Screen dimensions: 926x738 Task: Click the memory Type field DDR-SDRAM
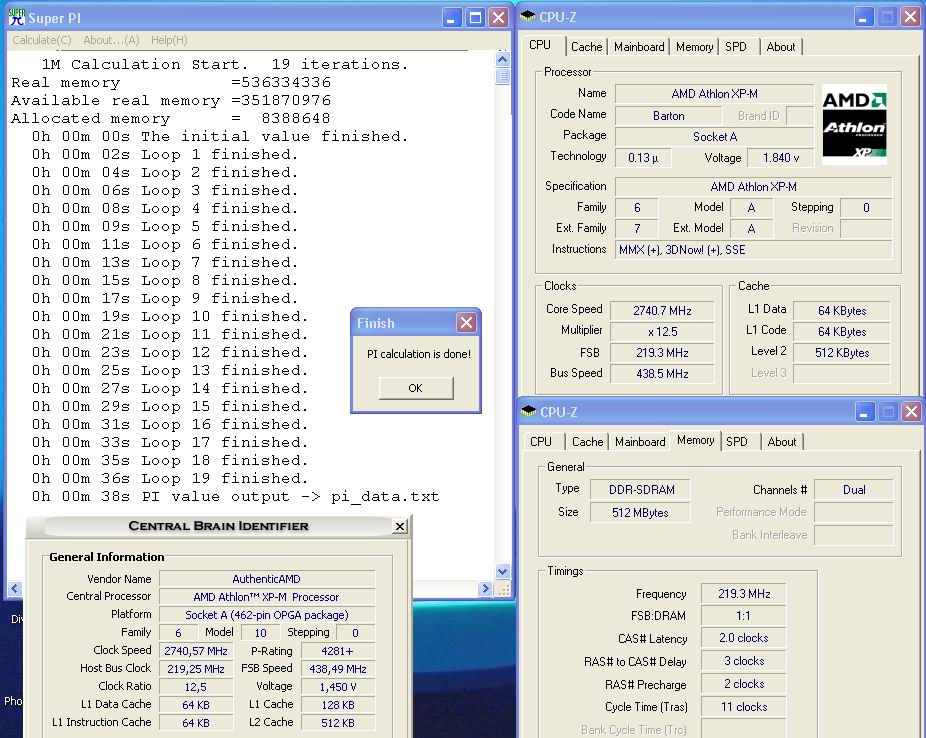[x=641, y=489]
